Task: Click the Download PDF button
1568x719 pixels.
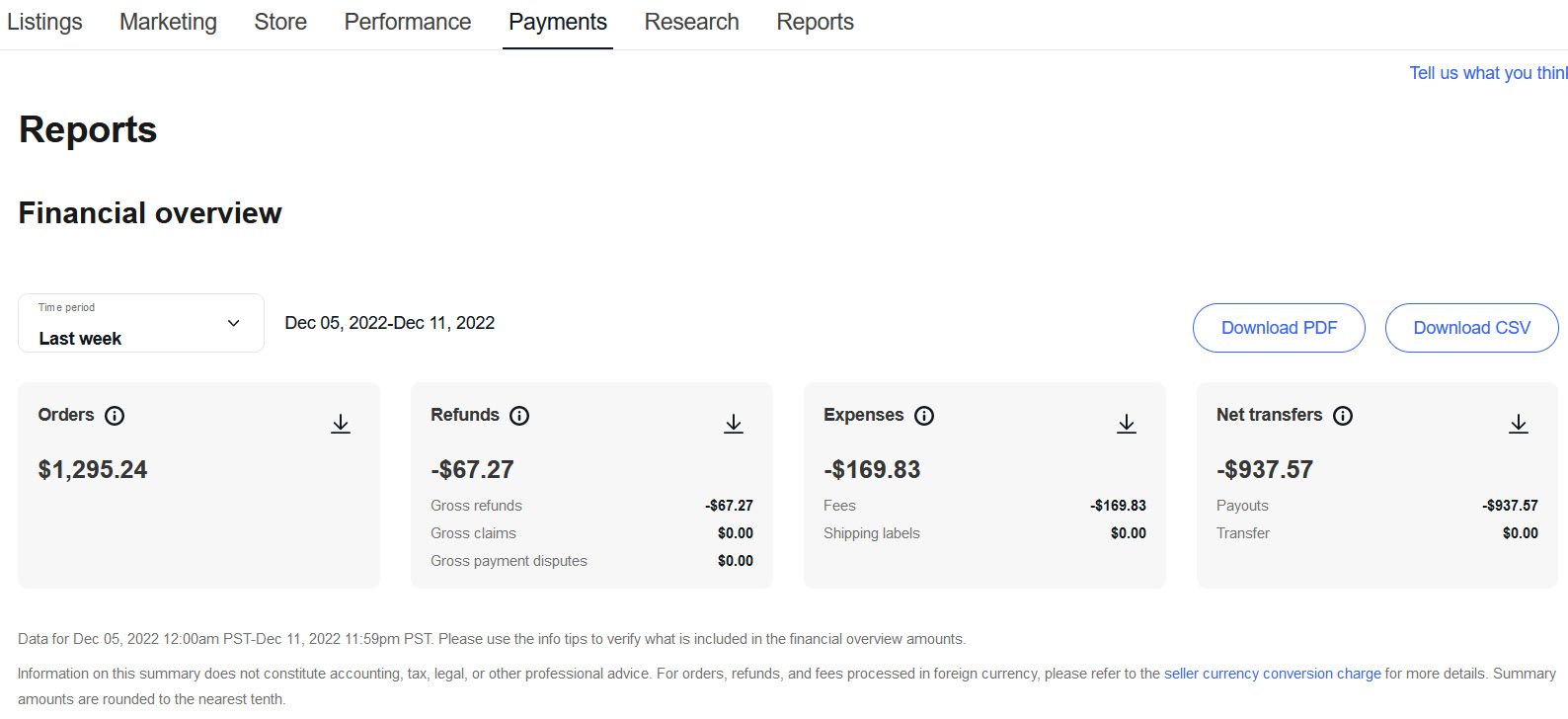Action: point(1279,328)
